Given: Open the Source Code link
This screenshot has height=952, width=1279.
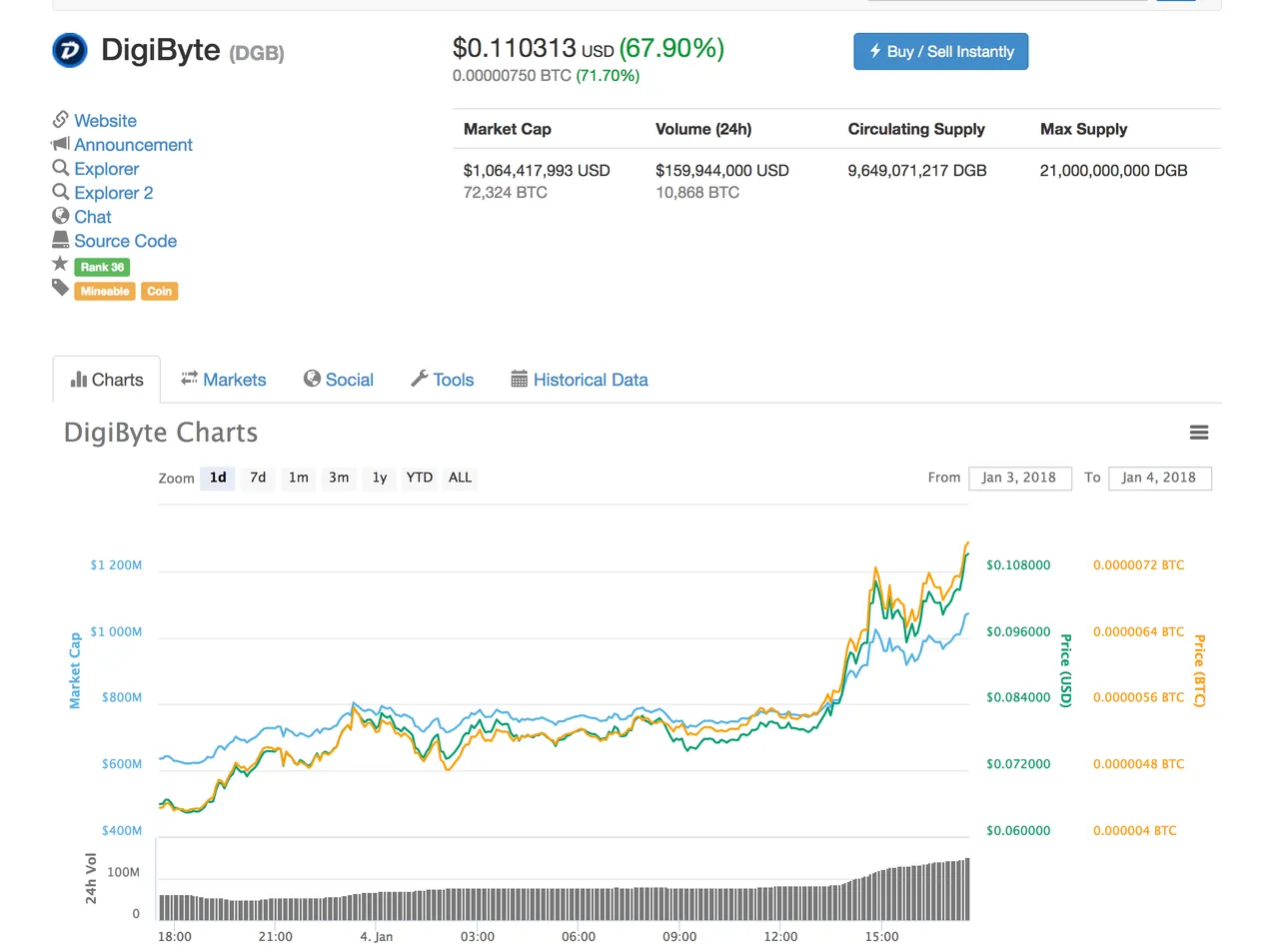Looking at the screenshot, I should point(125,241).
